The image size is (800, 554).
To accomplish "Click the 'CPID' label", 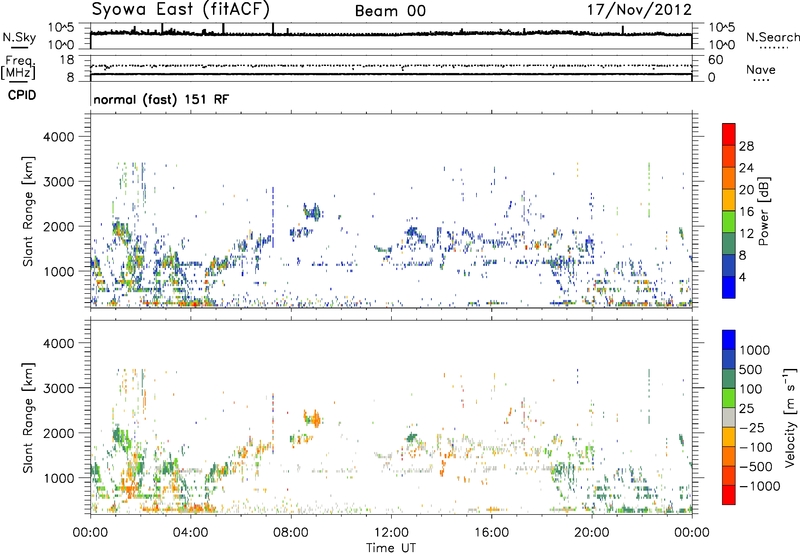I will pyautogui.click(x=21, y=95).
